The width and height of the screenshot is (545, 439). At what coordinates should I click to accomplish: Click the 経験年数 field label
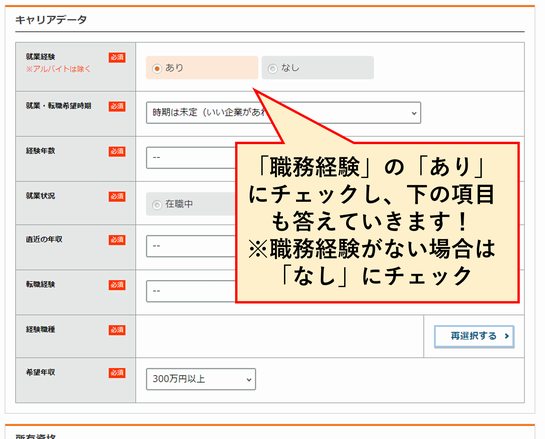[x=40, y=151]
